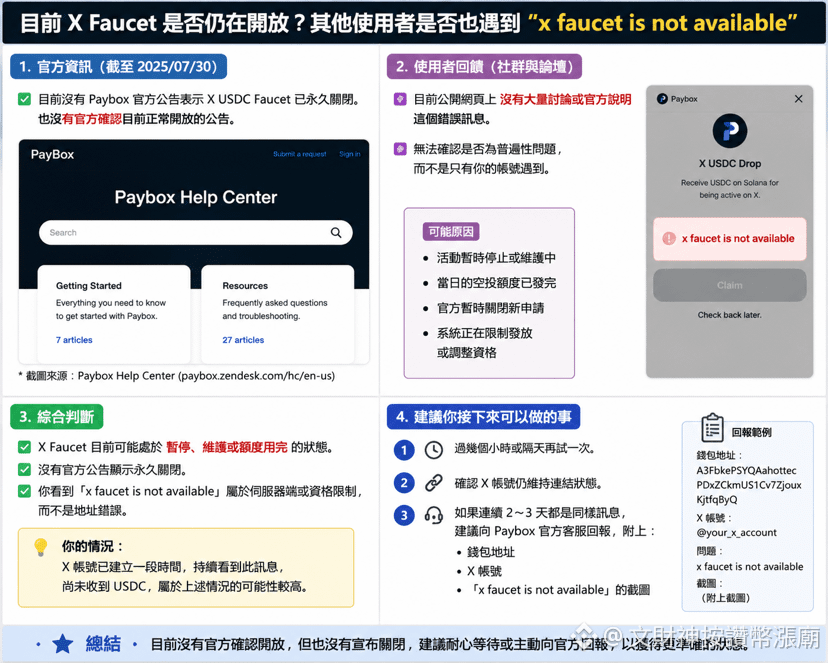Click the yellow title text '"x faucet is not available"'
The width and height of the screenshot is (828, 663).
663,23
